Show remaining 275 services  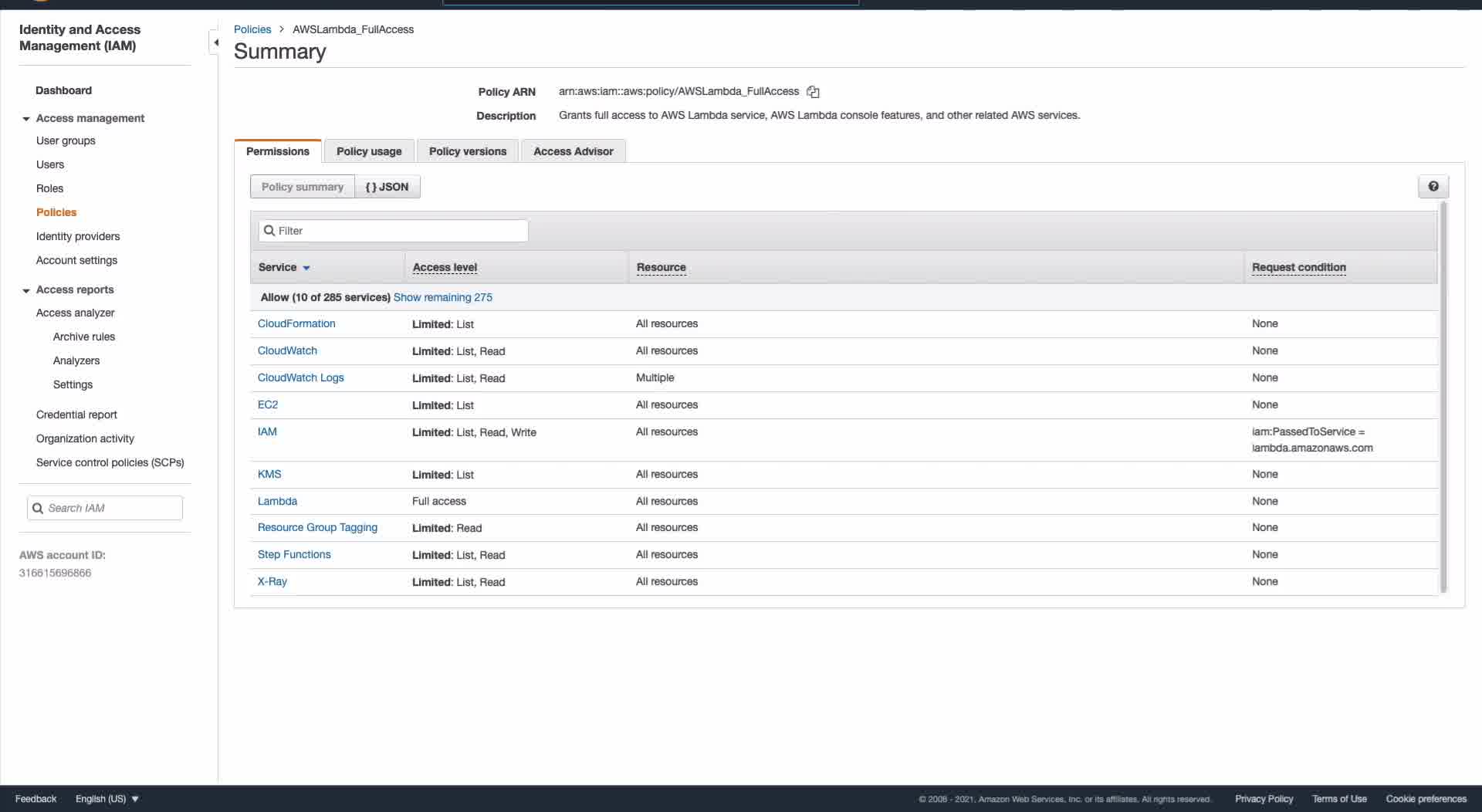(443, 297)
